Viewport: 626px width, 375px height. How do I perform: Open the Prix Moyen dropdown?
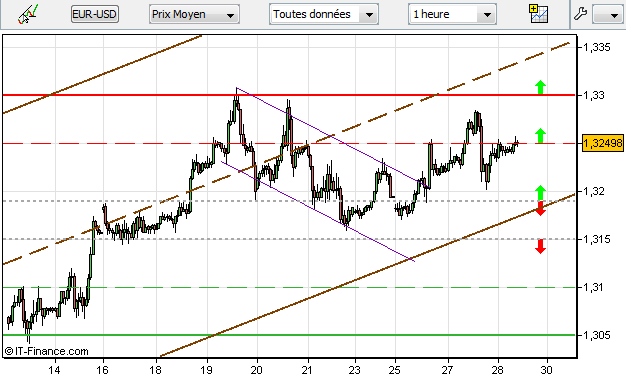coord(194,14)
